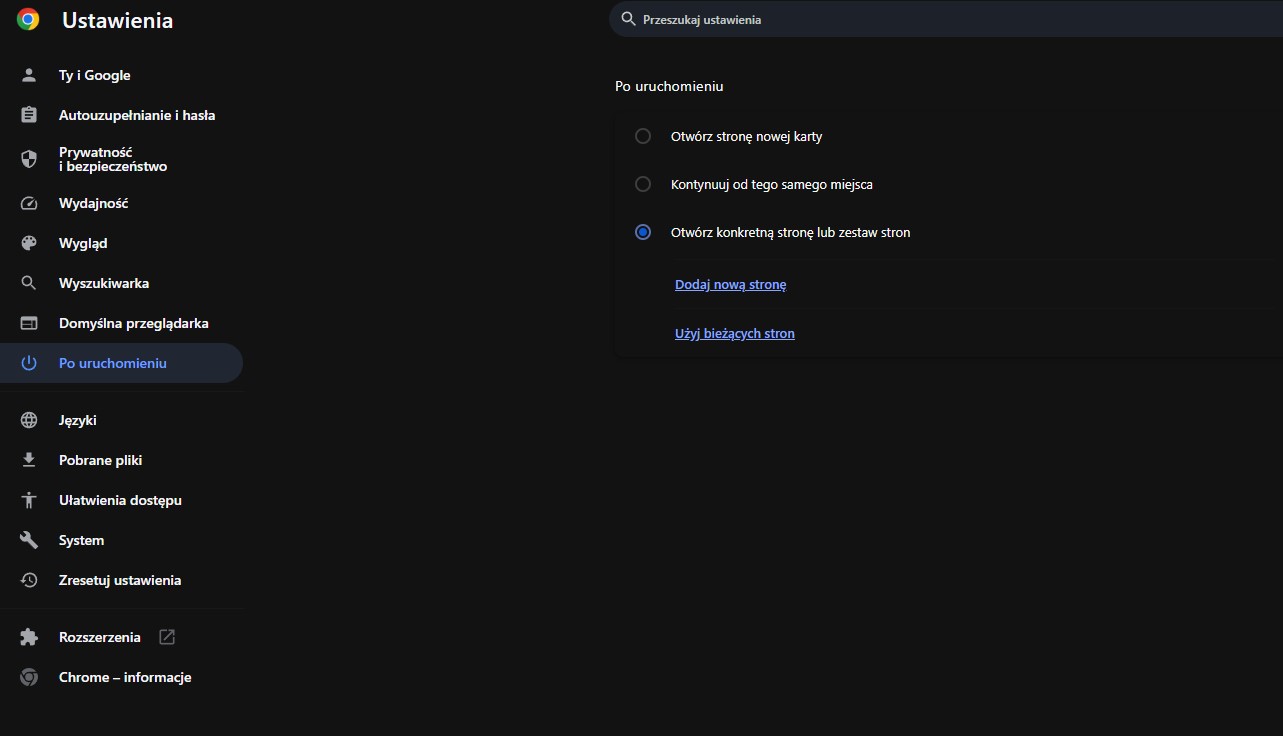This screenshot has height=736, width=1283.
Task: Click the shield icon for Prywatność i bezpieczeństwo
Action: pos(29,159)
